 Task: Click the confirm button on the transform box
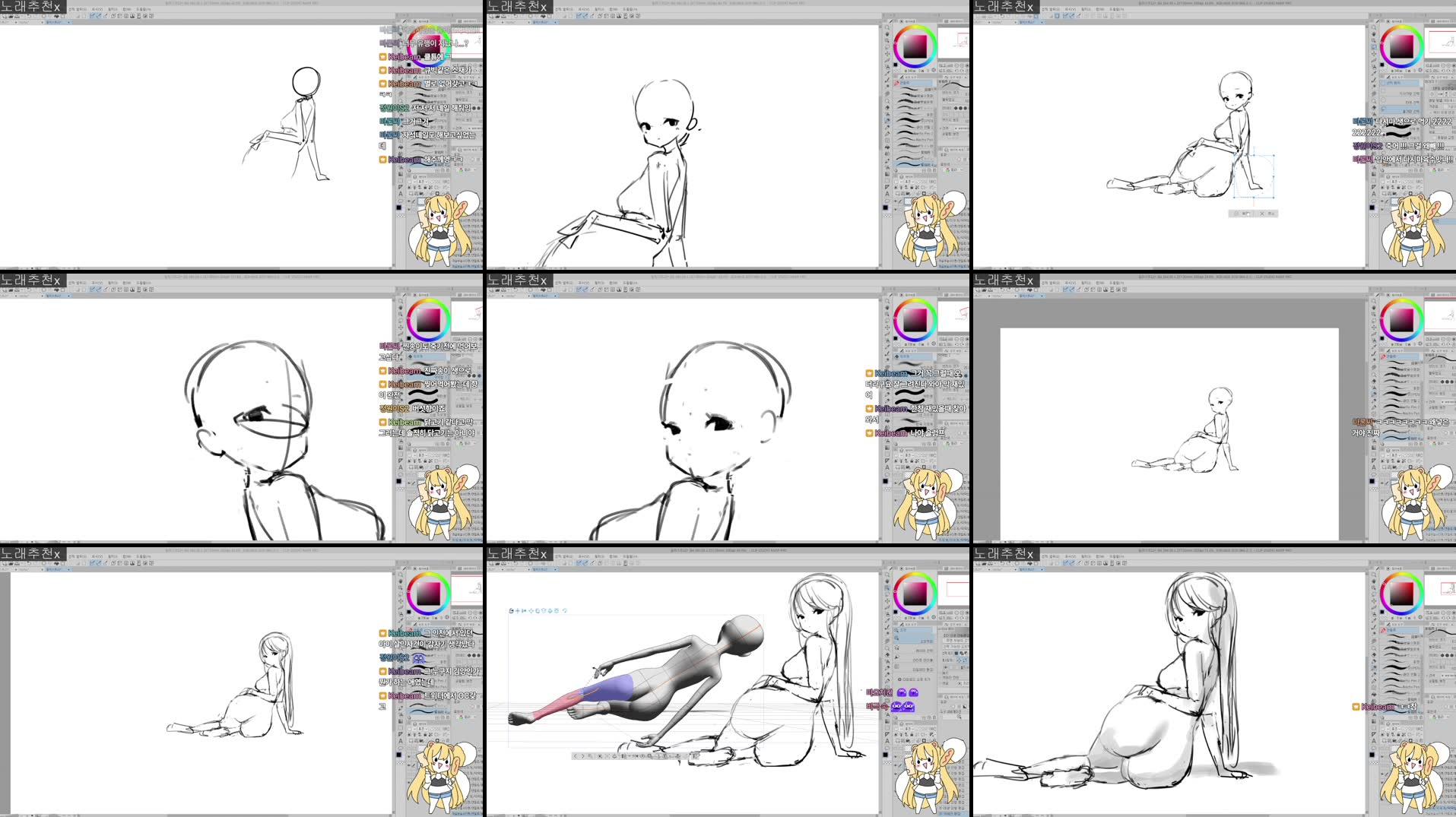coord(1245,214)
